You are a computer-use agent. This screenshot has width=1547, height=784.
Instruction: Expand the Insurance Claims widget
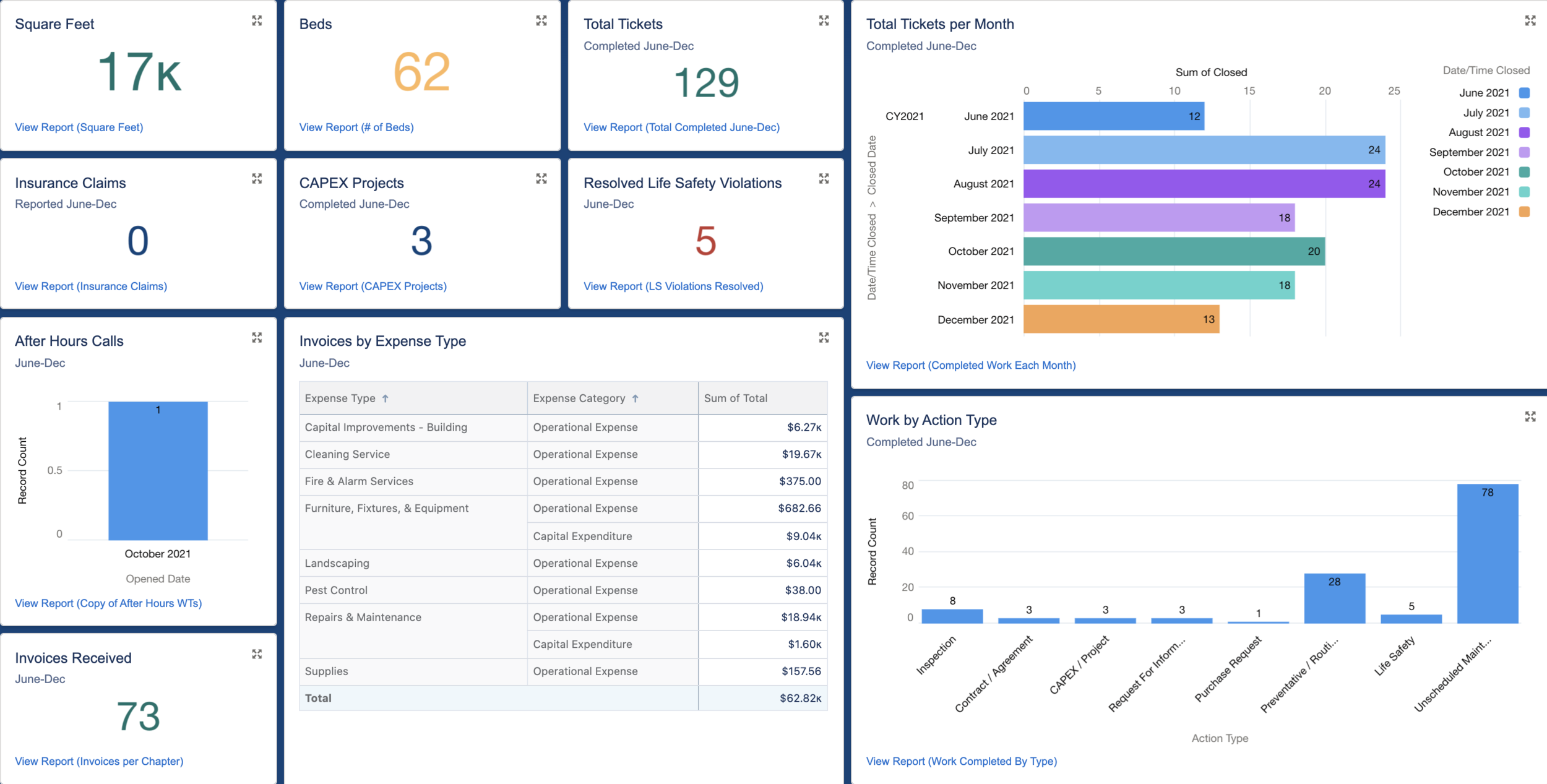(x=257, y=179)
